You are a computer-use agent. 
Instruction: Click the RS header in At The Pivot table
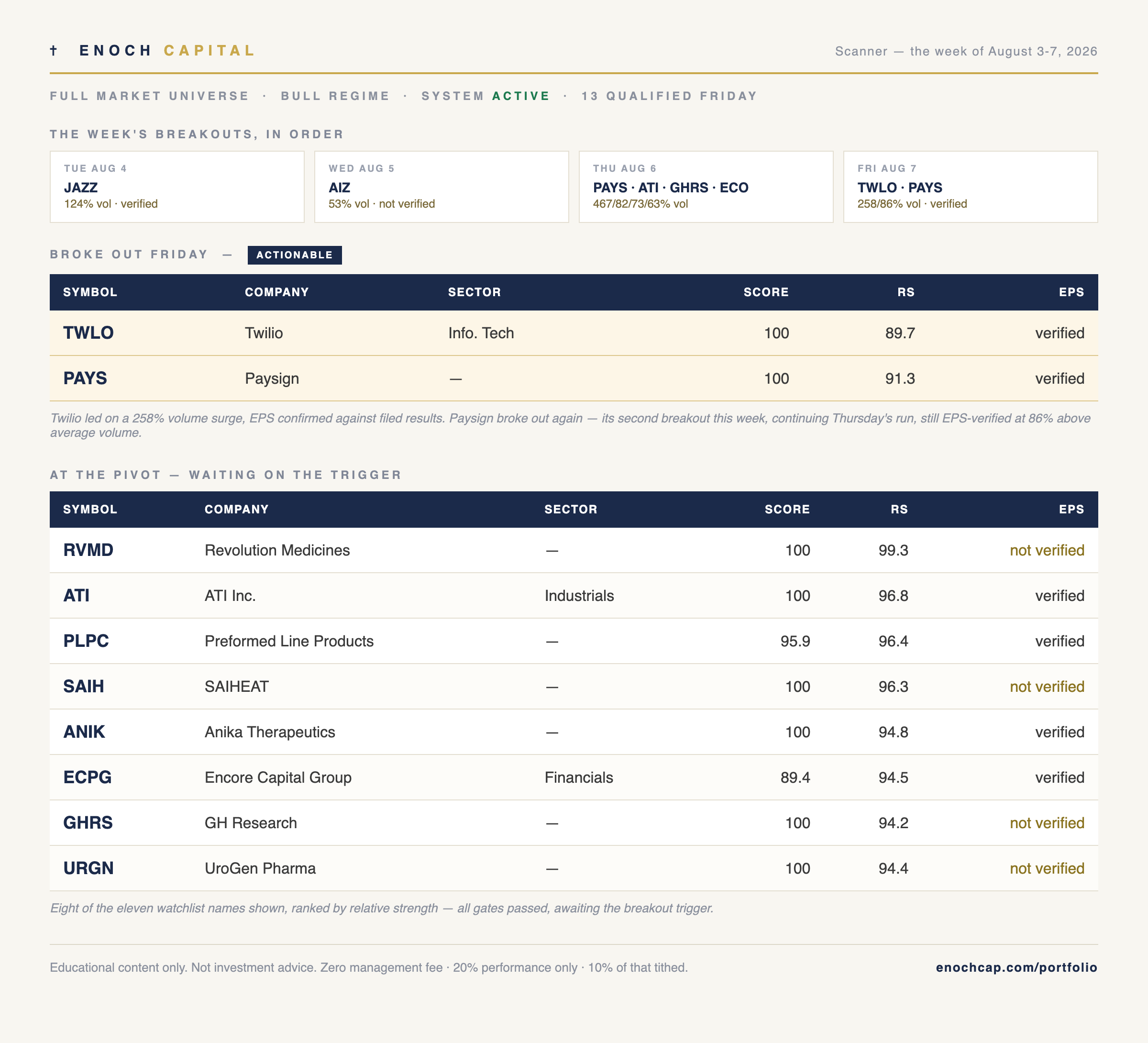(899, 509)
